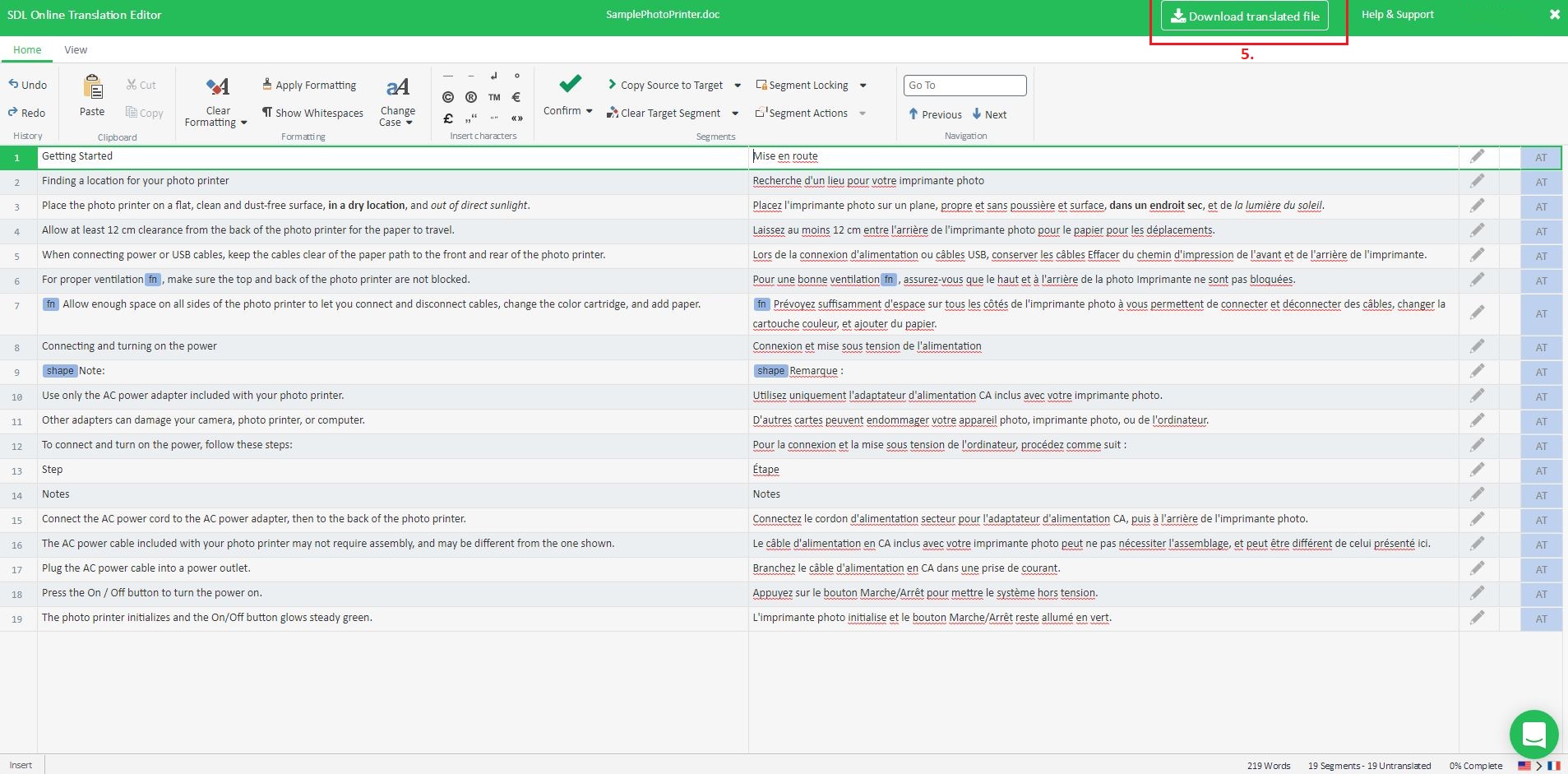Click pencil icon on segment 13 row
The width and height of the screenshot is (1568, 774).
[x=1478, y=470]
